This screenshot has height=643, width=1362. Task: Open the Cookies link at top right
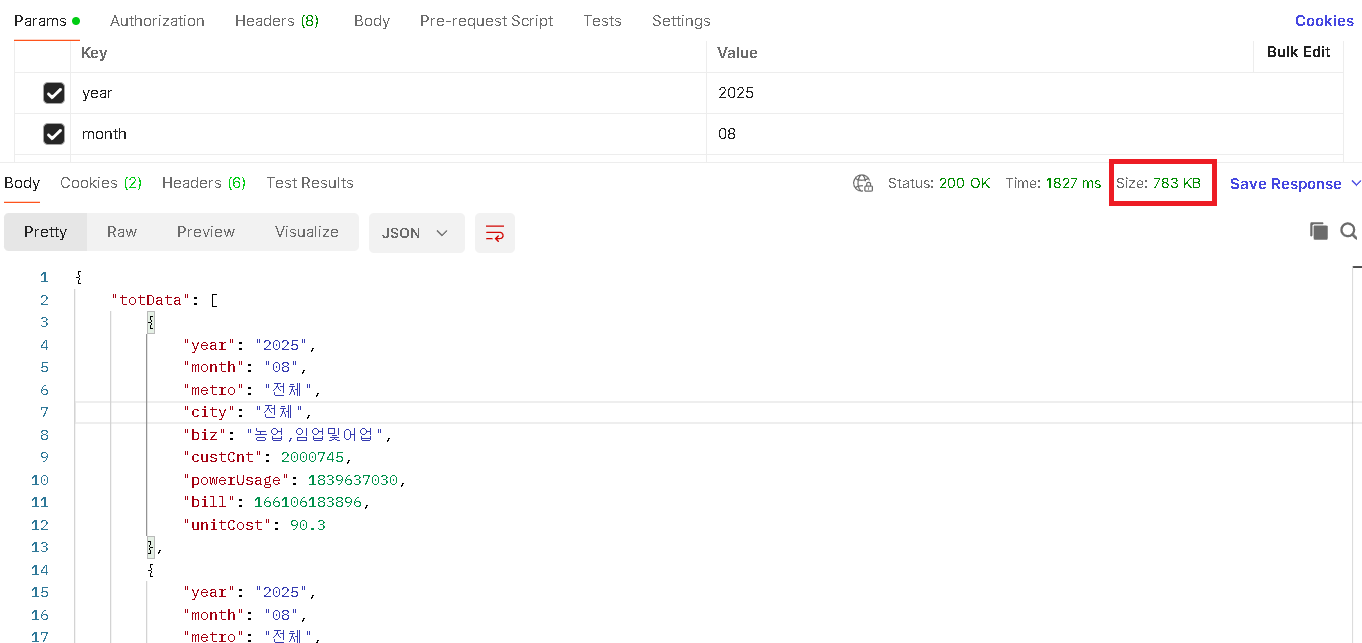pos(1323,21)
